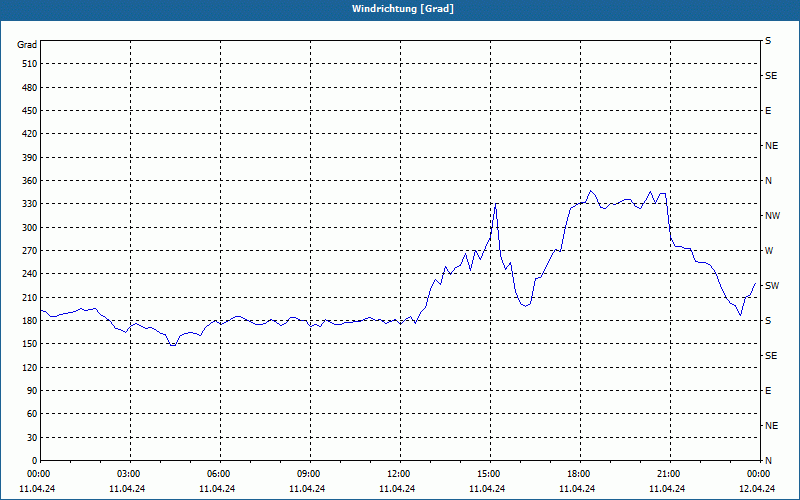Pick the 390 y-axis value
The image size is (800, 500).
pos(30,157)
